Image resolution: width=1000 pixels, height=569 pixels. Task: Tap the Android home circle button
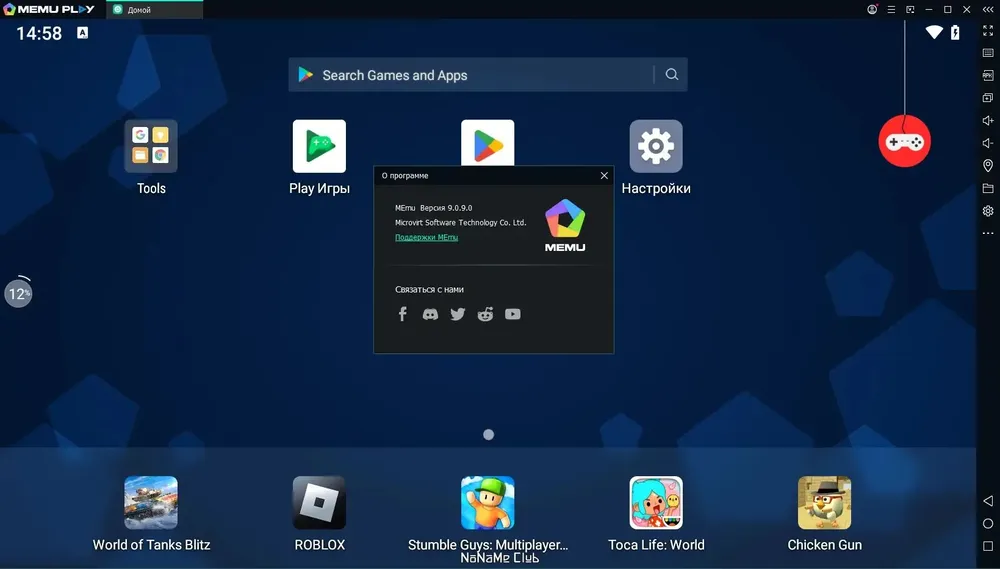pyautogui.click(x=988, y=524)
